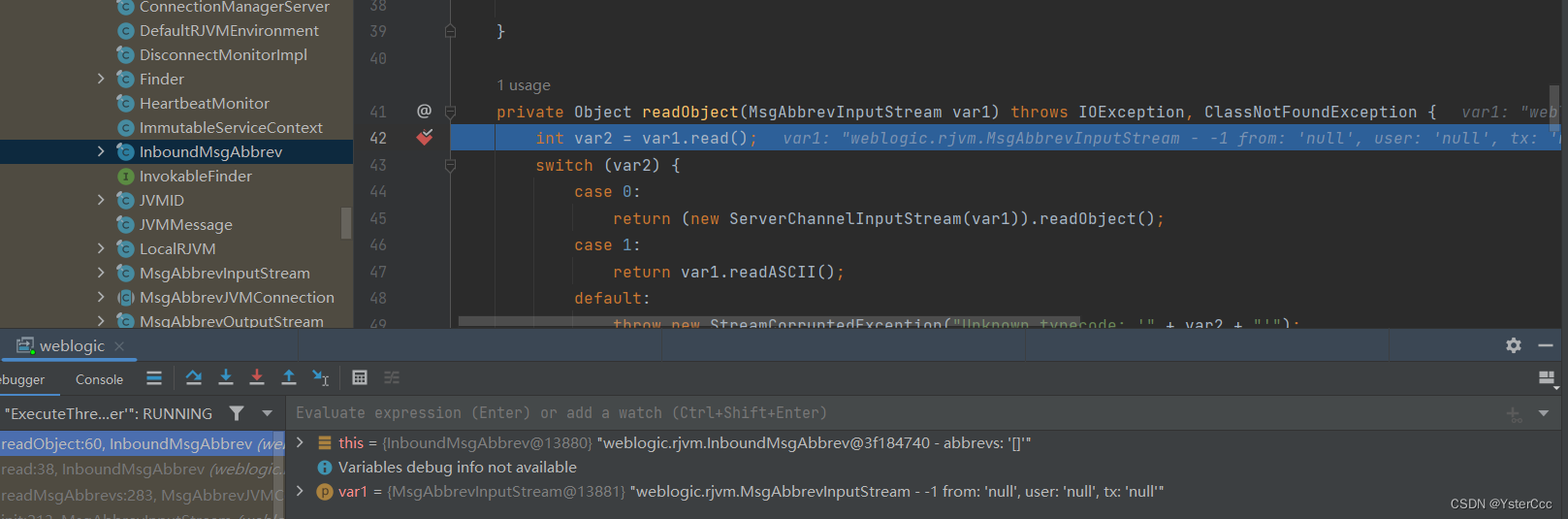Select stack frame readObject:60, InboundMsgAbbrev
Viewport: 1568px width, 519px height.
point(143,443)
